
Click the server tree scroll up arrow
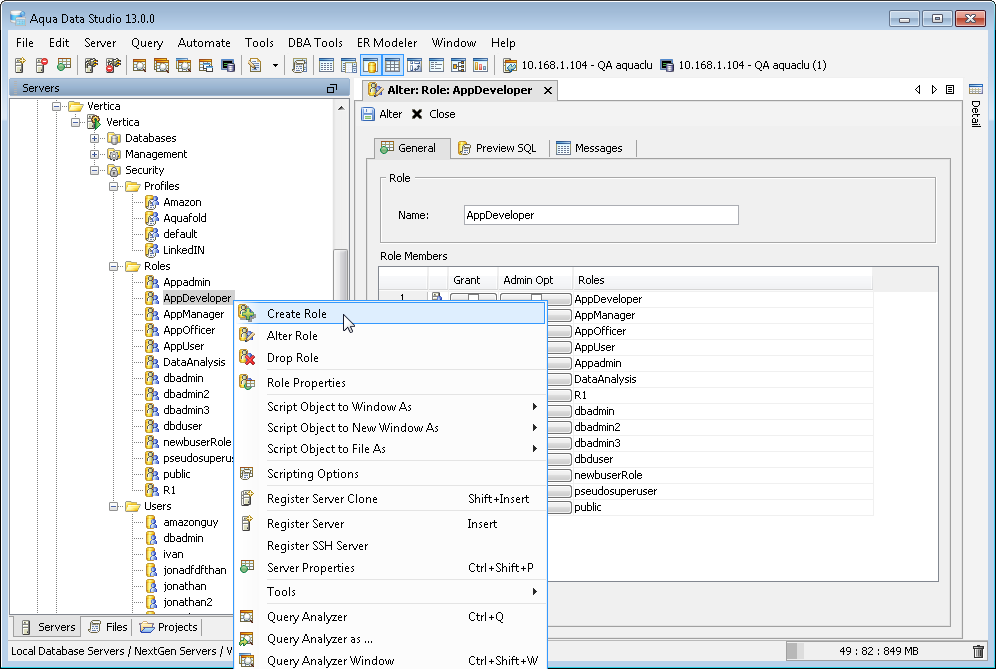point(340,108)
